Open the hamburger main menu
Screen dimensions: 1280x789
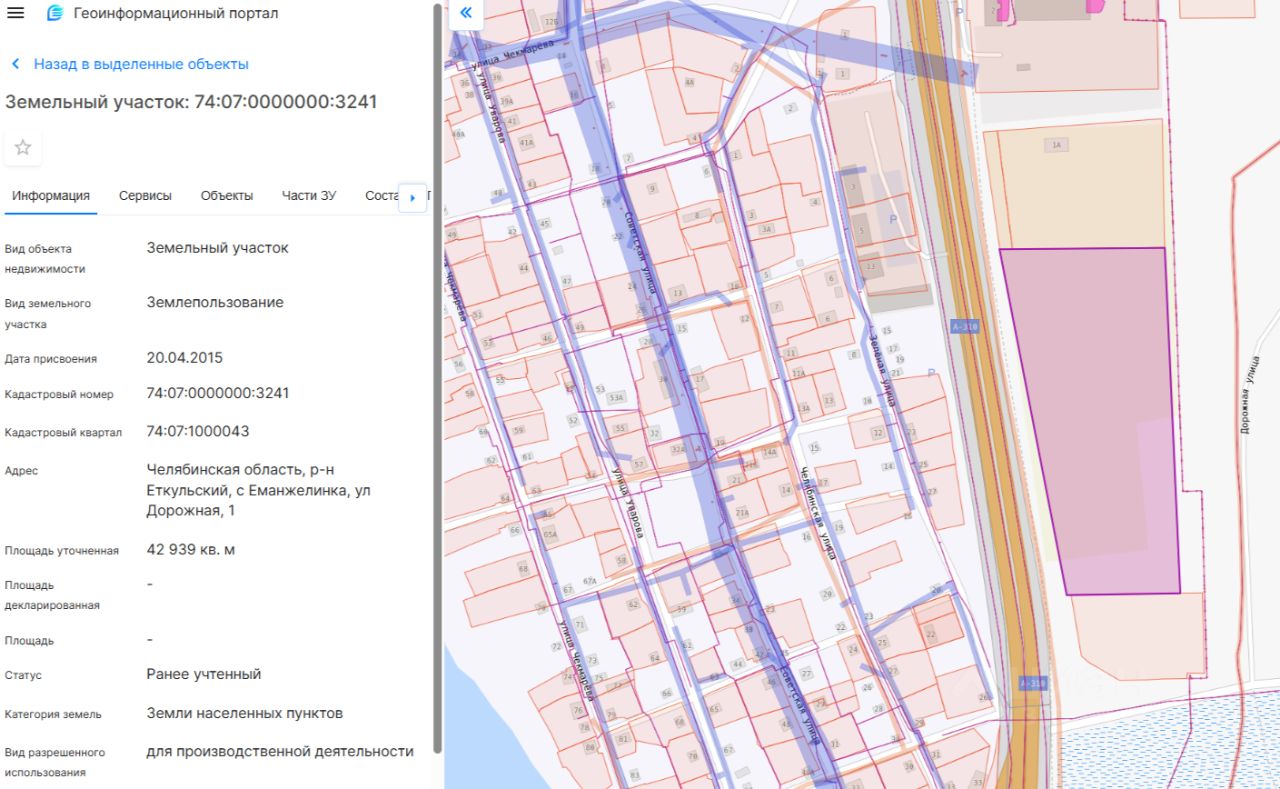tap(16, 13)
